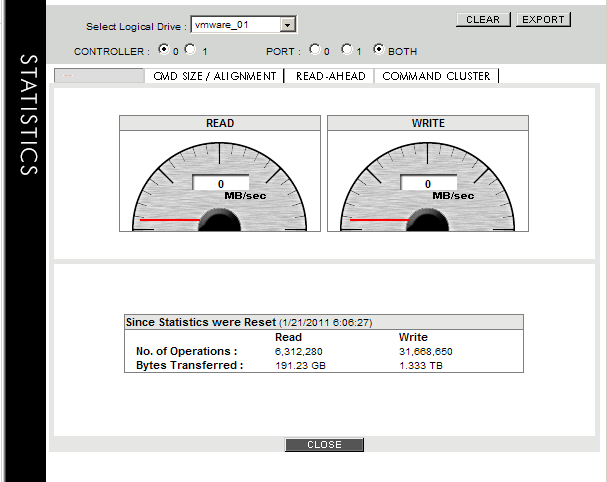Click the CLEAR statistics button
Image resolution: width=607 pixels, height=482 pixels.
(483, 20)
